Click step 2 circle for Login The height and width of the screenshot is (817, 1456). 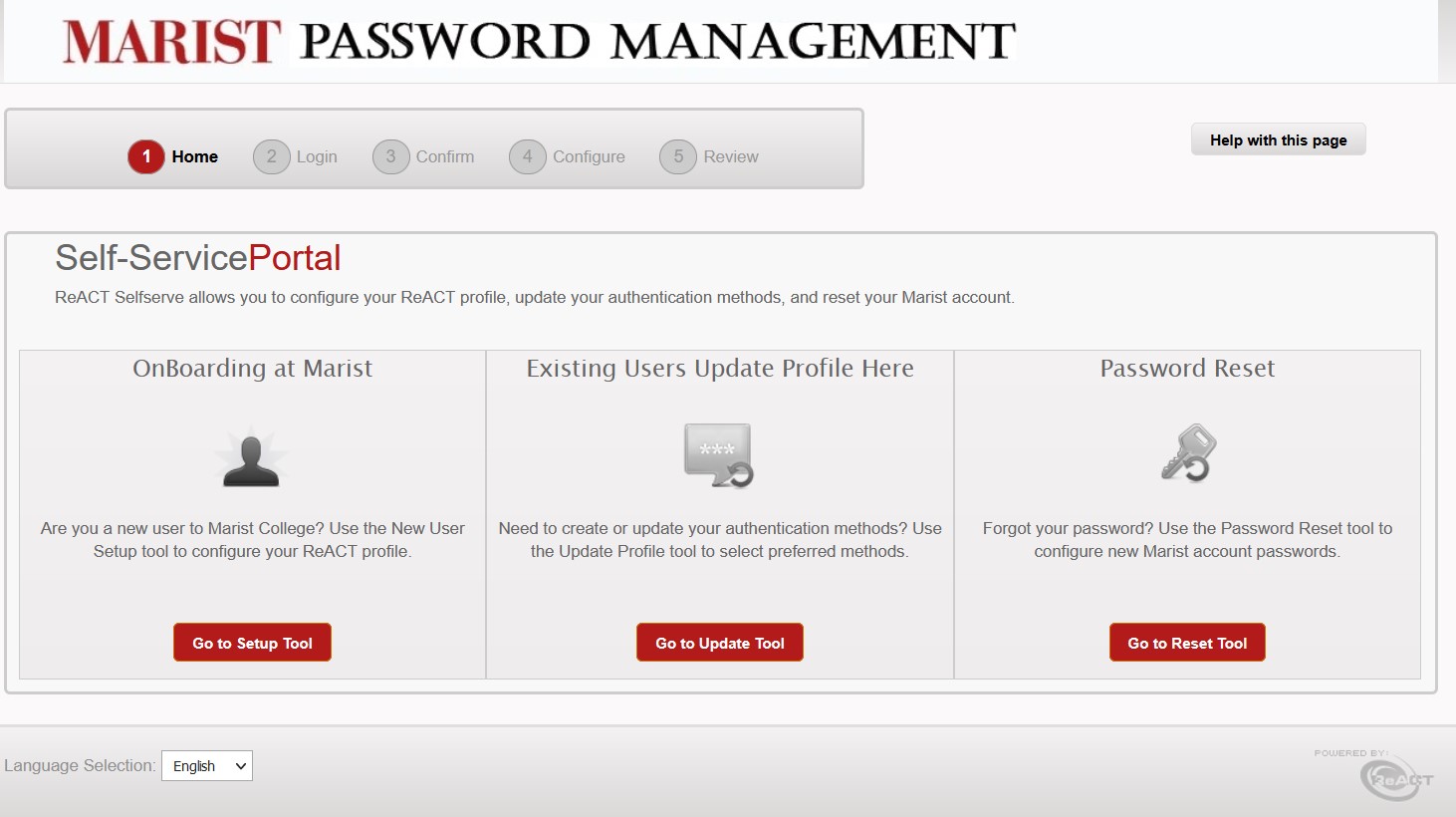coord(271,156)
